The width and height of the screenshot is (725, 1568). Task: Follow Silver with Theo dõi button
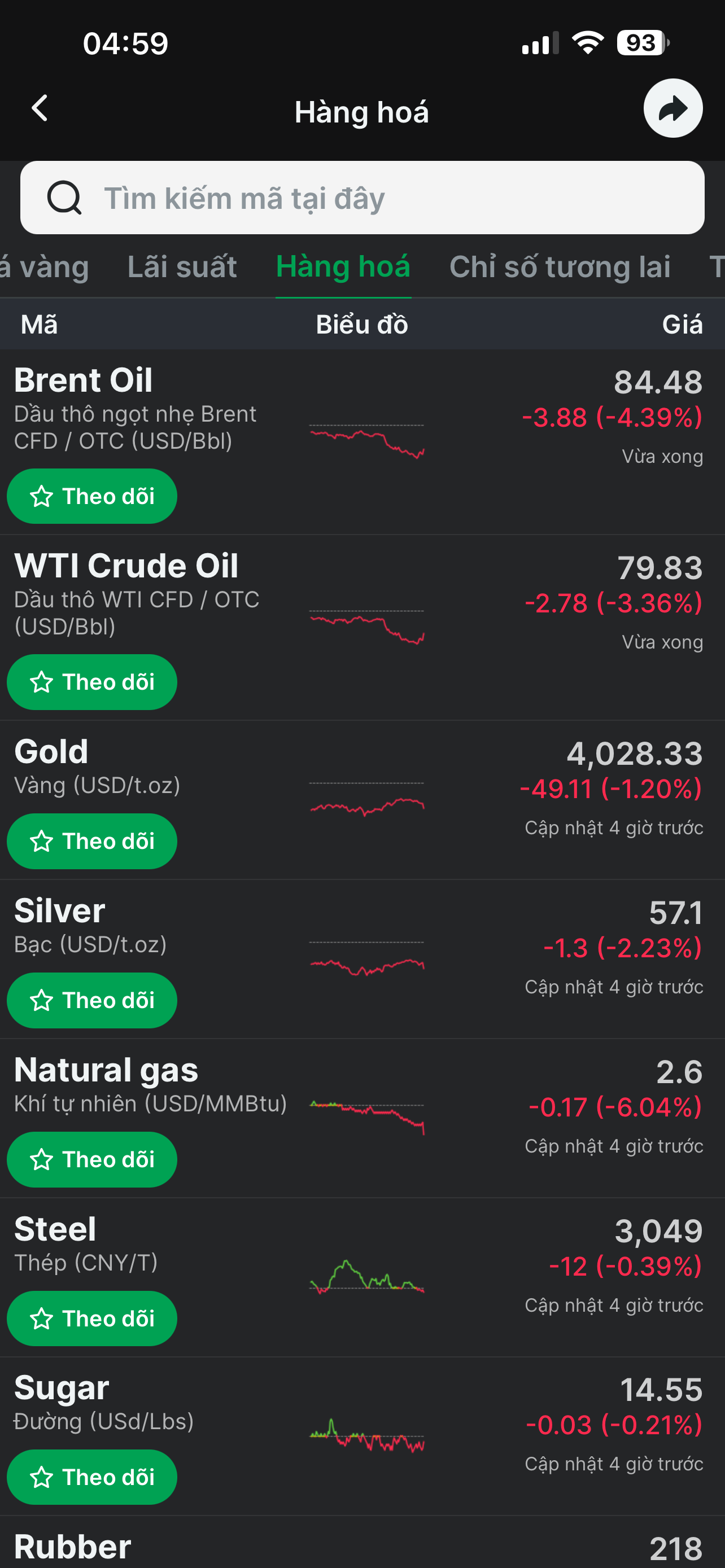click(92, 1000)
